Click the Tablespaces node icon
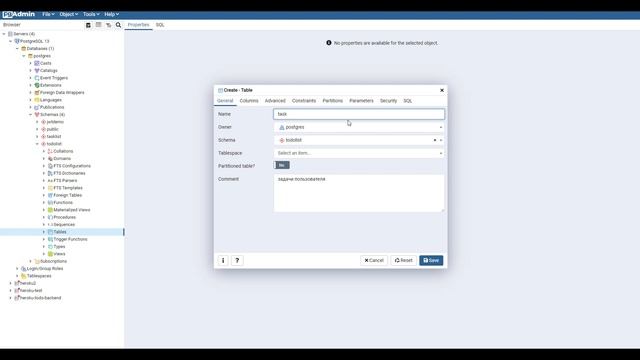This screenshot has width=640, height=360. click(x=23, y=276)
